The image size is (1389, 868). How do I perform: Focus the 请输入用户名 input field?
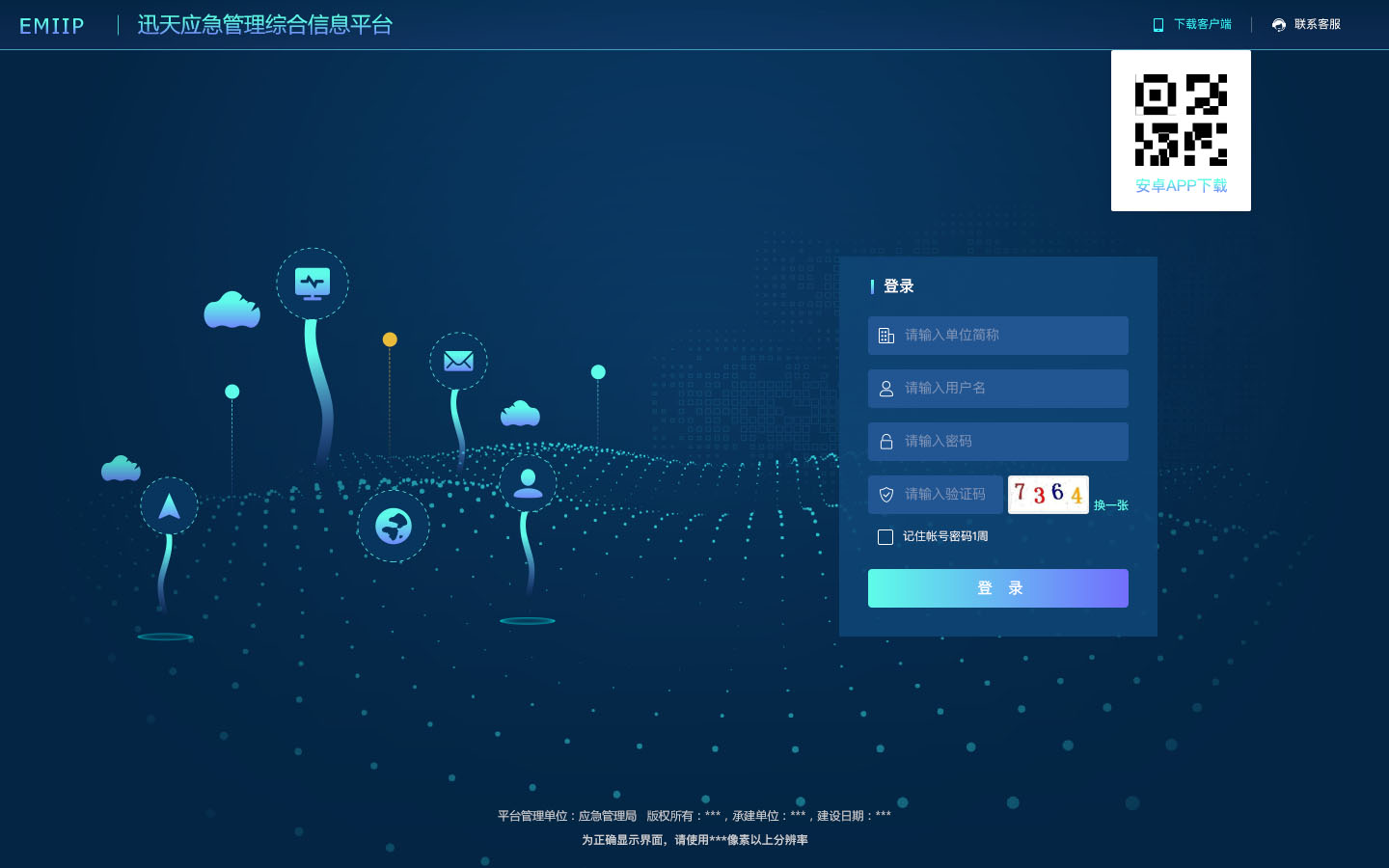pyautogui.click(x=998, y=389)
